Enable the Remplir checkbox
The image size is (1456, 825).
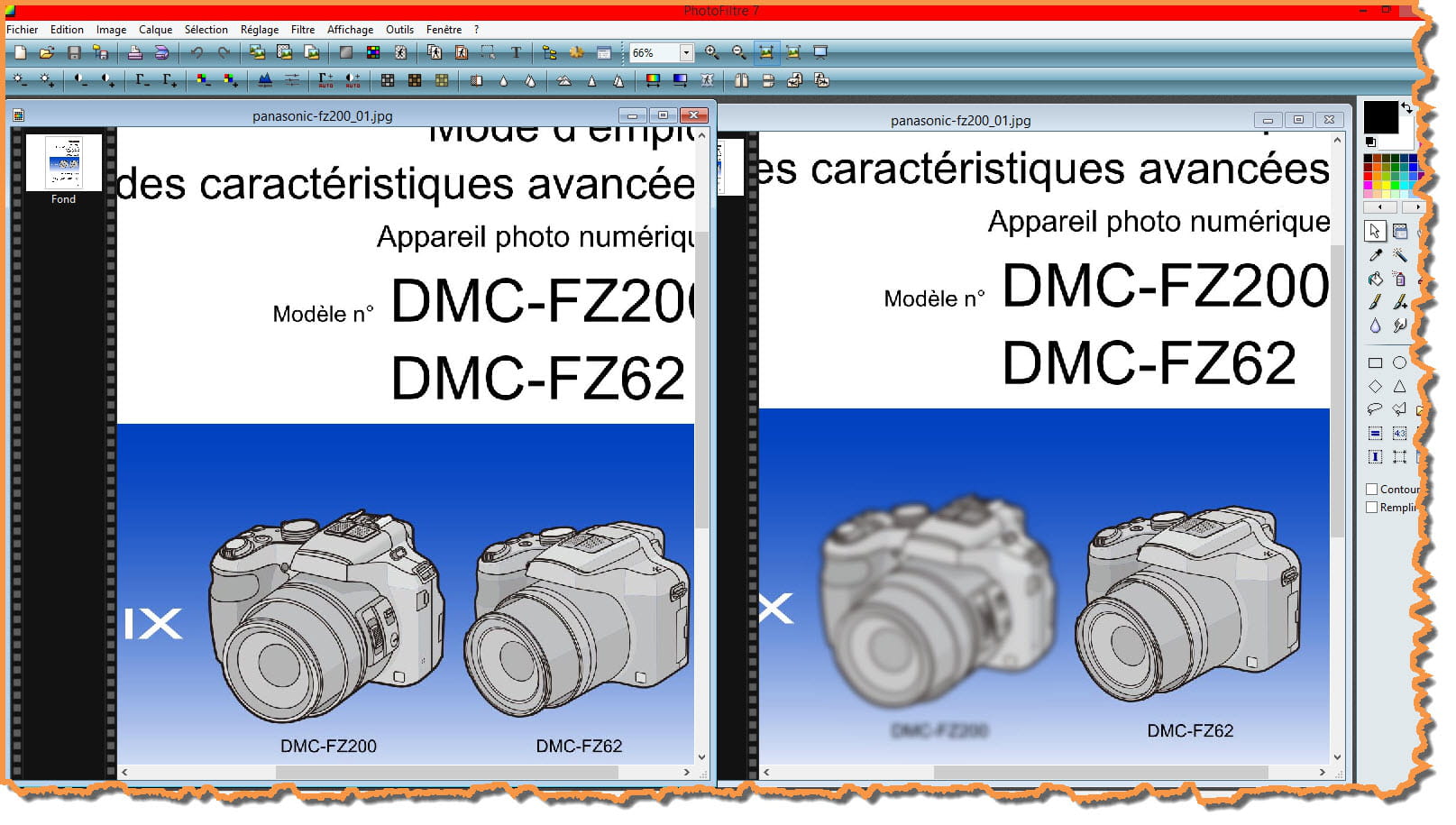pos(1372,508)
